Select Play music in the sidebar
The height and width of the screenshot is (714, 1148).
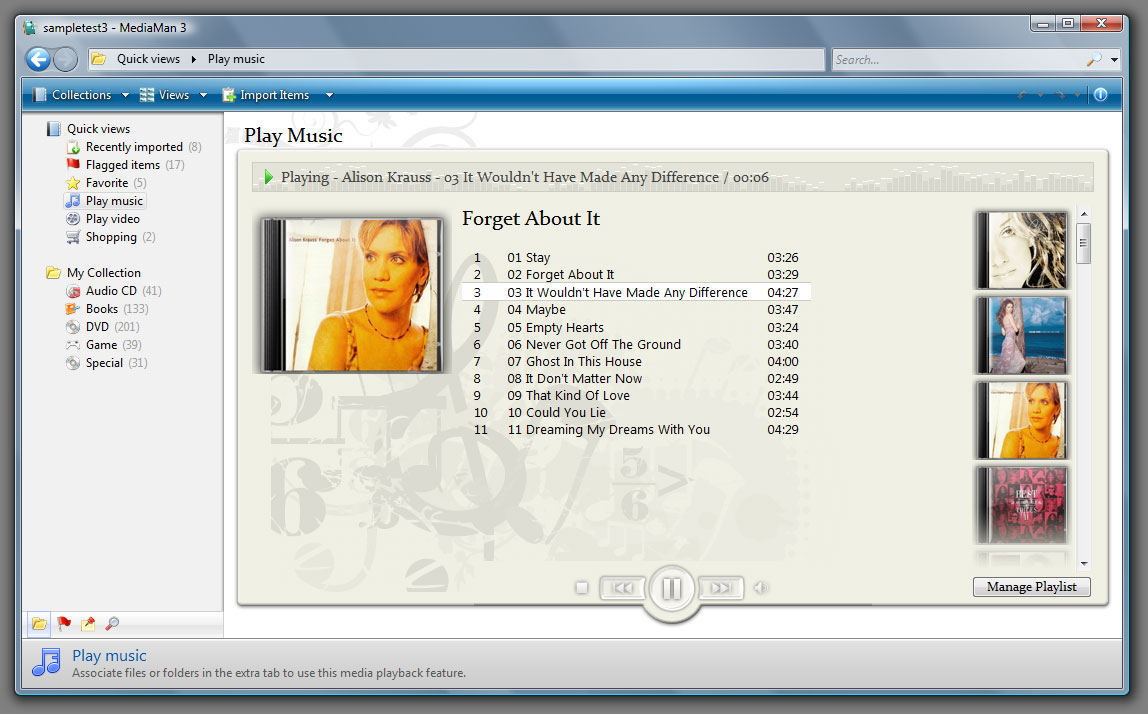click(x=105, y=201)
